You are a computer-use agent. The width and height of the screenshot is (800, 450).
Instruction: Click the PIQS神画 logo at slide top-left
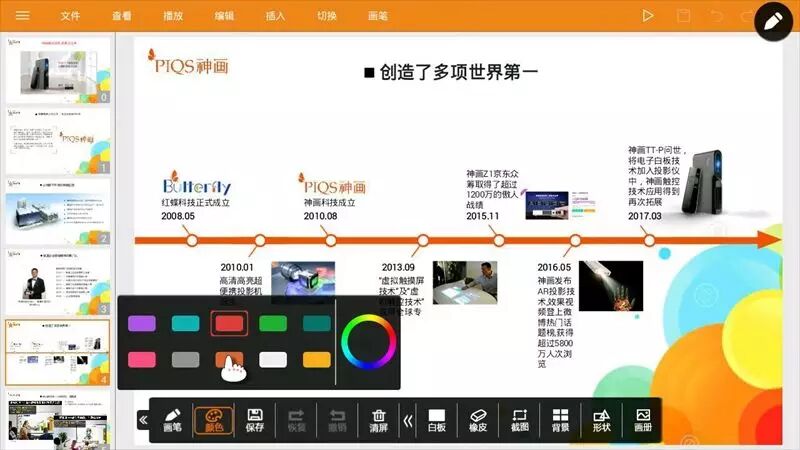tap(188, 62)
